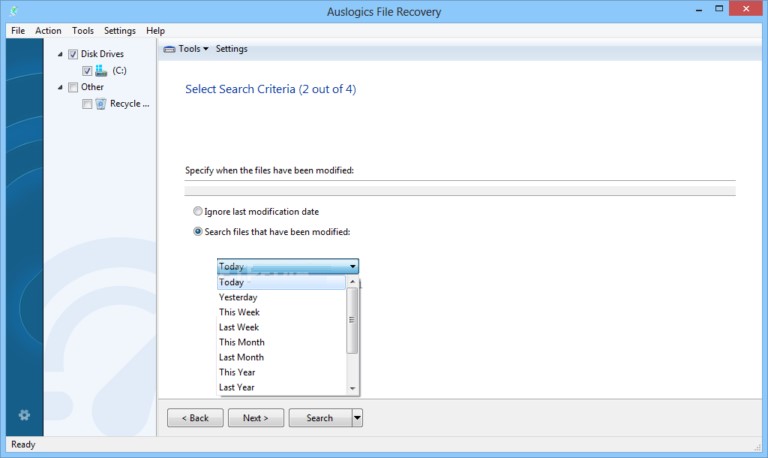768x458 pixels.
Task: Check the Other checkbox
Action: point(73,87)
